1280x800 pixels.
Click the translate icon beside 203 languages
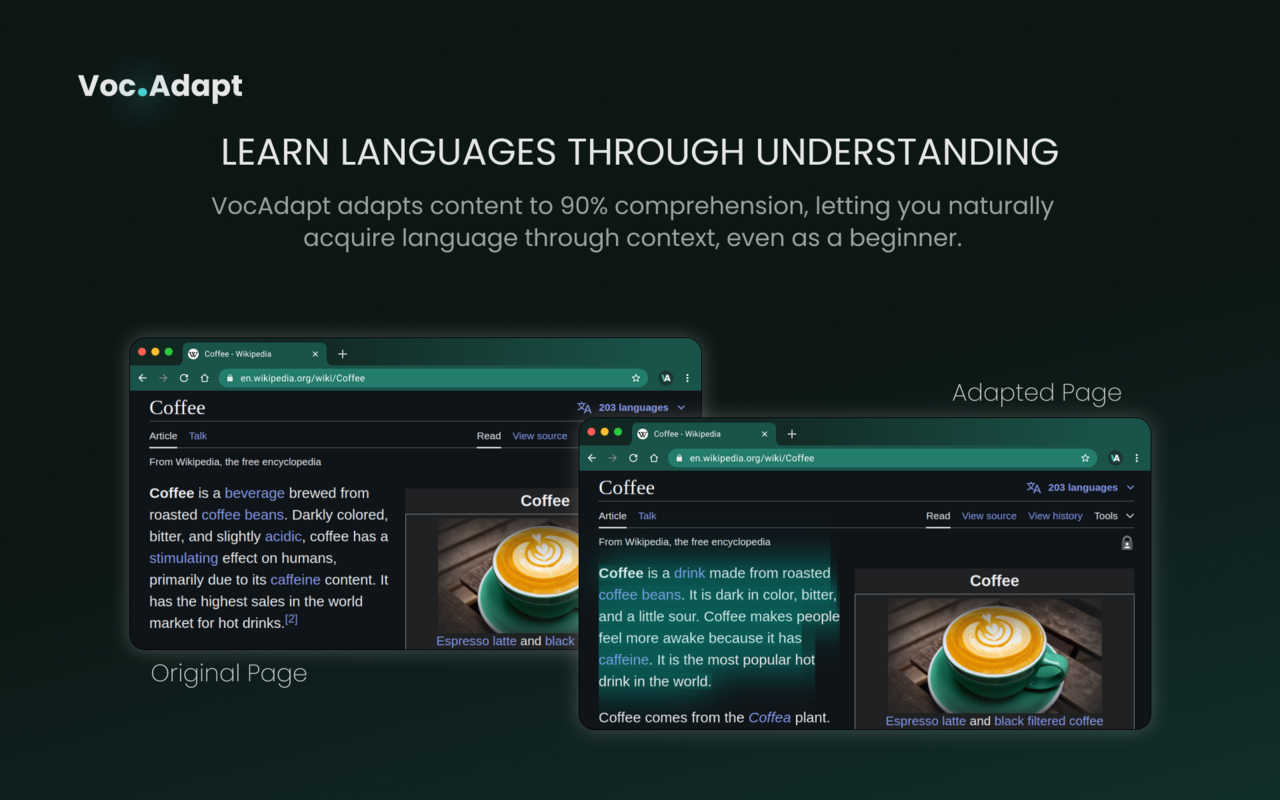[x=1033, y=487]
